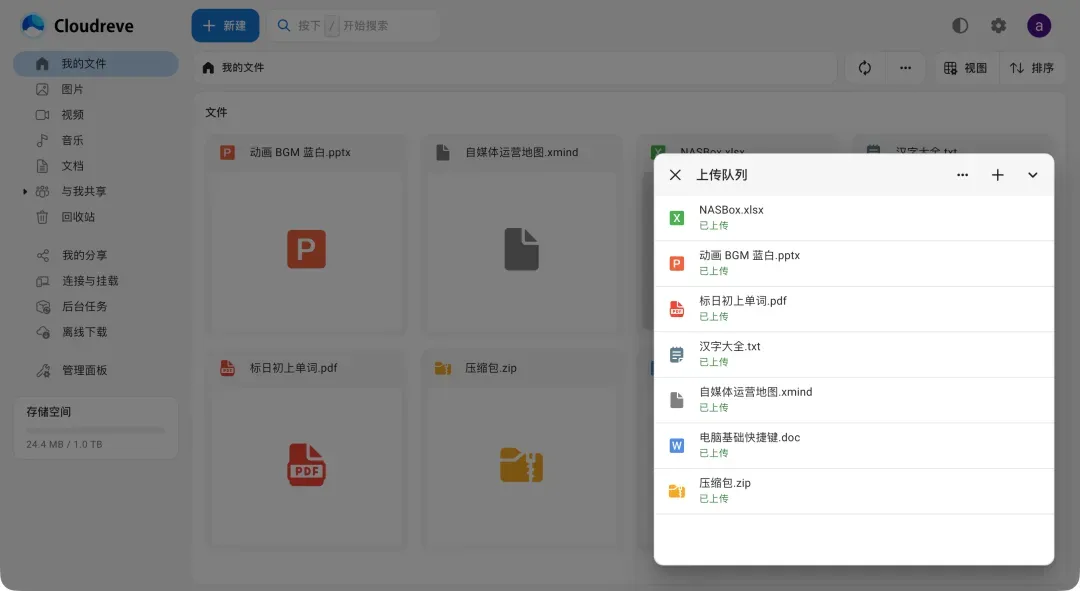Focus the search input field
The image size is (1080, 591).
[354, 26]
